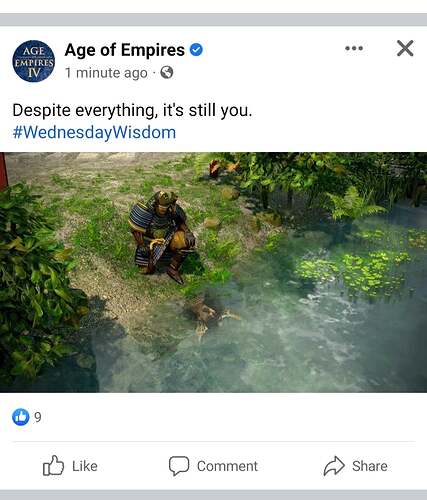Tap the Like text label

[x=85, y=466]
